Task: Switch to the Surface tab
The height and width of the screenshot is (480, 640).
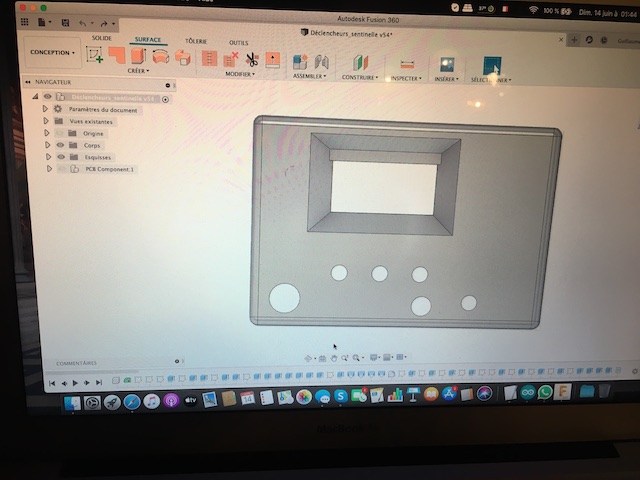Action: [148, 40]
